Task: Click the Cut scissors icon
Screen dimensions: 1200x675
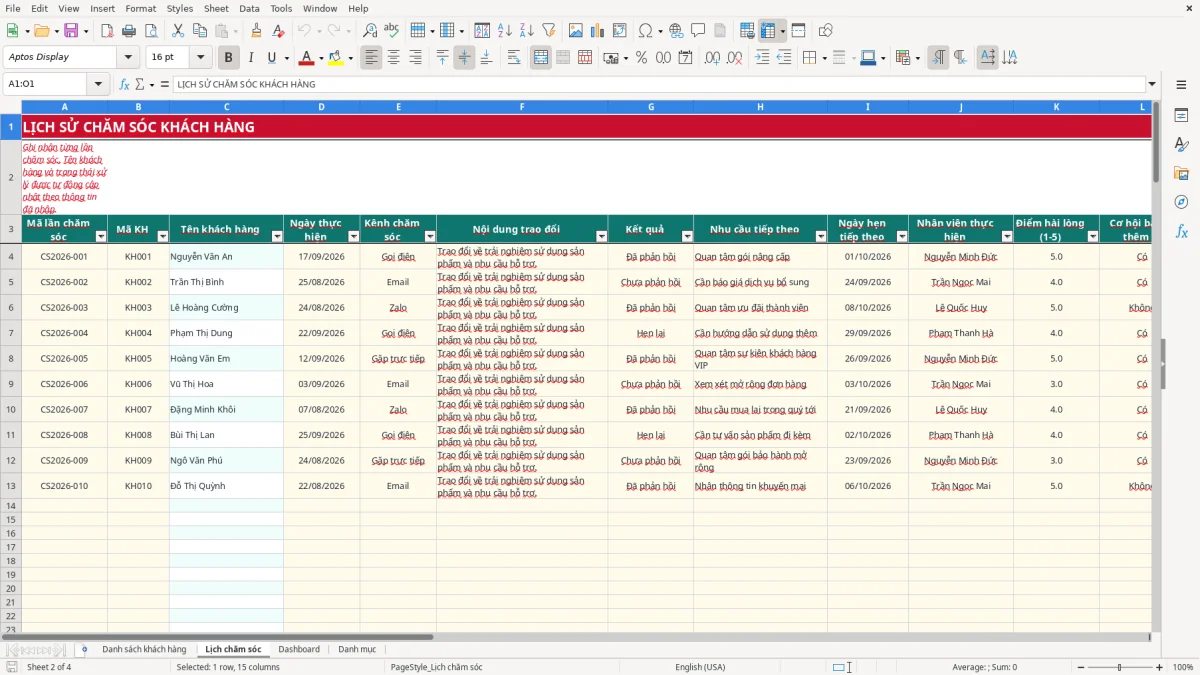Action: coord(177,31)
